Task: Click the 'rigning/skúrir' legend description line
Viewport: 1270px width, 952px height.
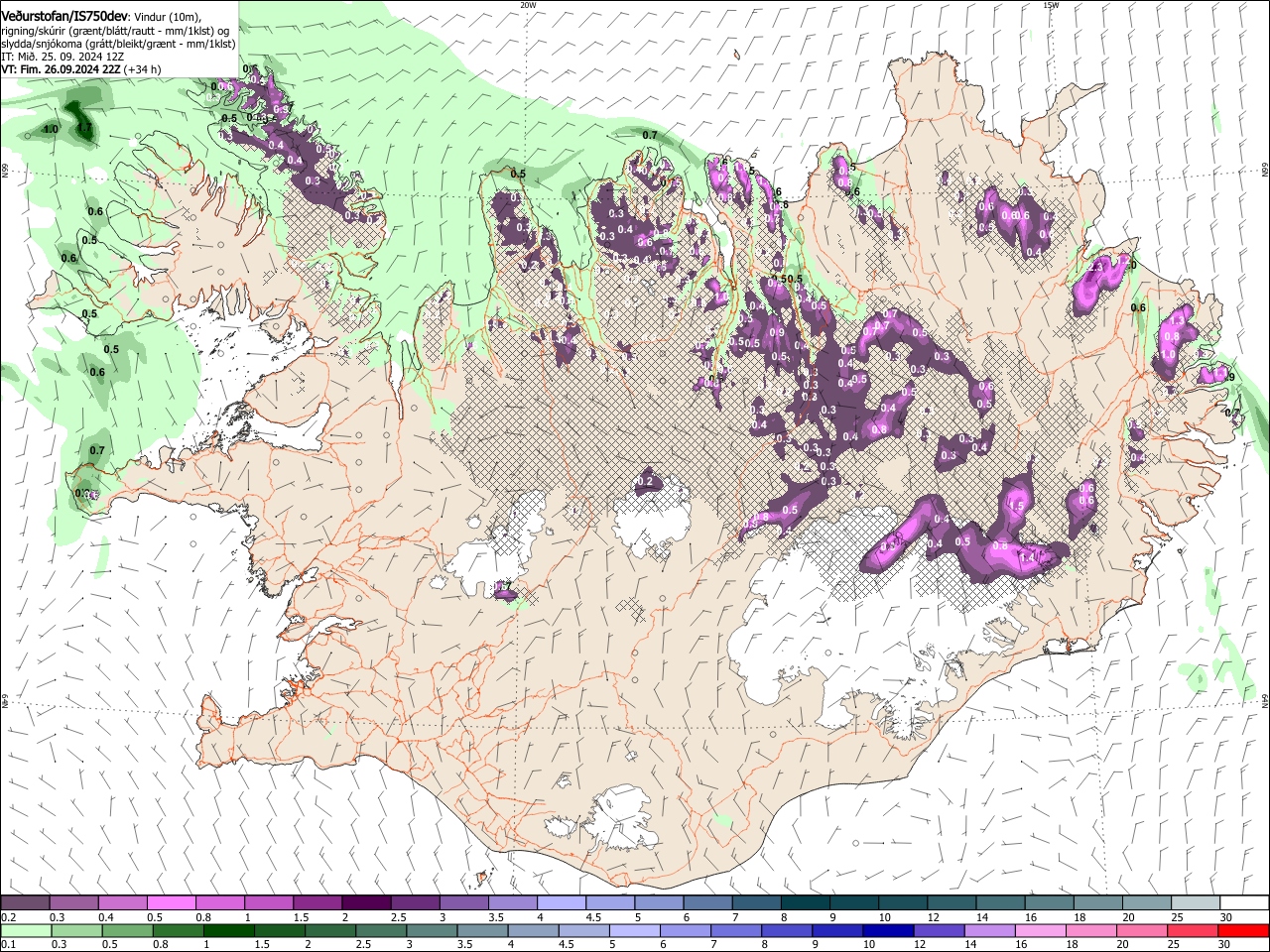Action: [x=115, y=31]
